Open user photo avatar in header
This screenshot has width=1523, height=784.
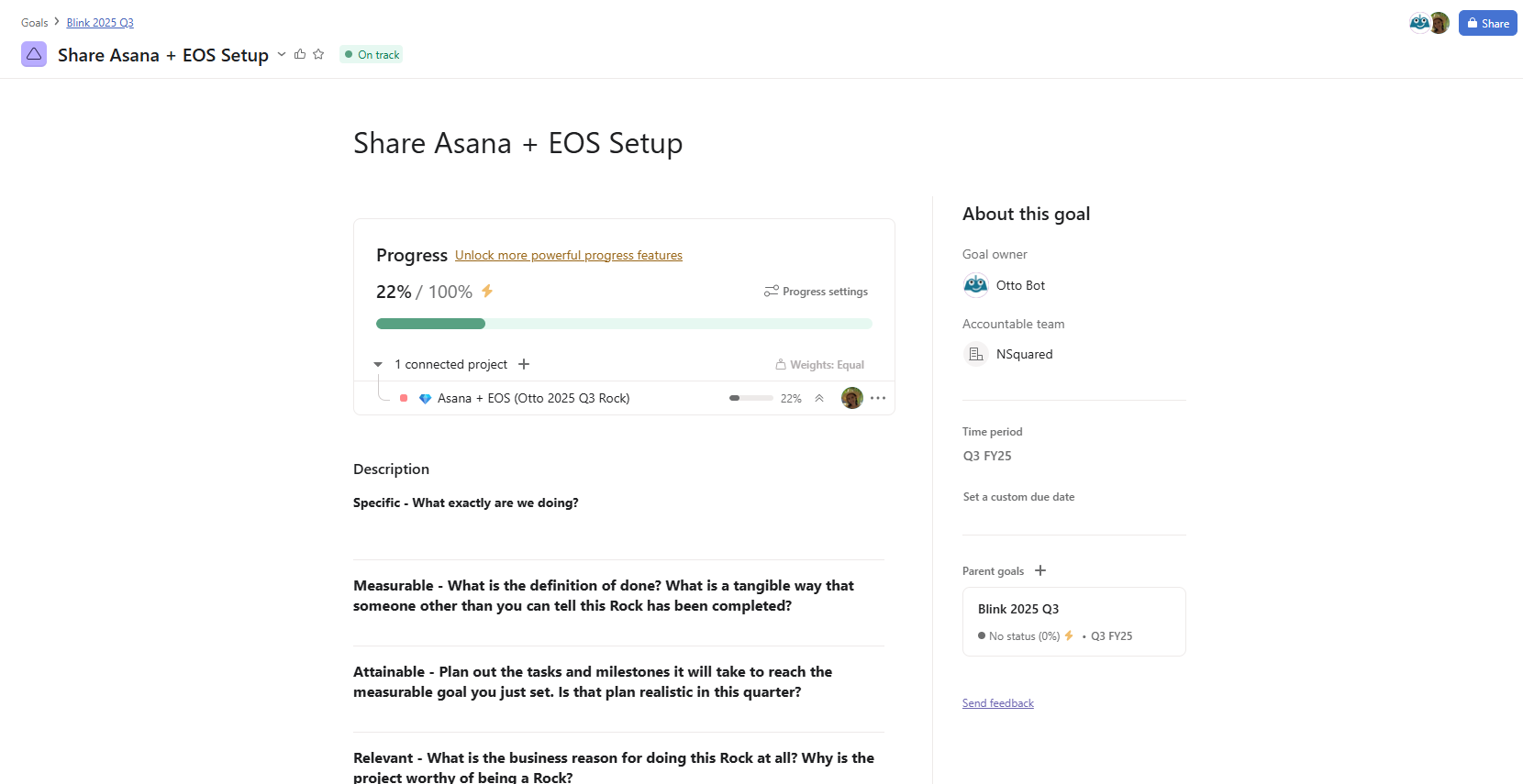tap(1440, 23)
